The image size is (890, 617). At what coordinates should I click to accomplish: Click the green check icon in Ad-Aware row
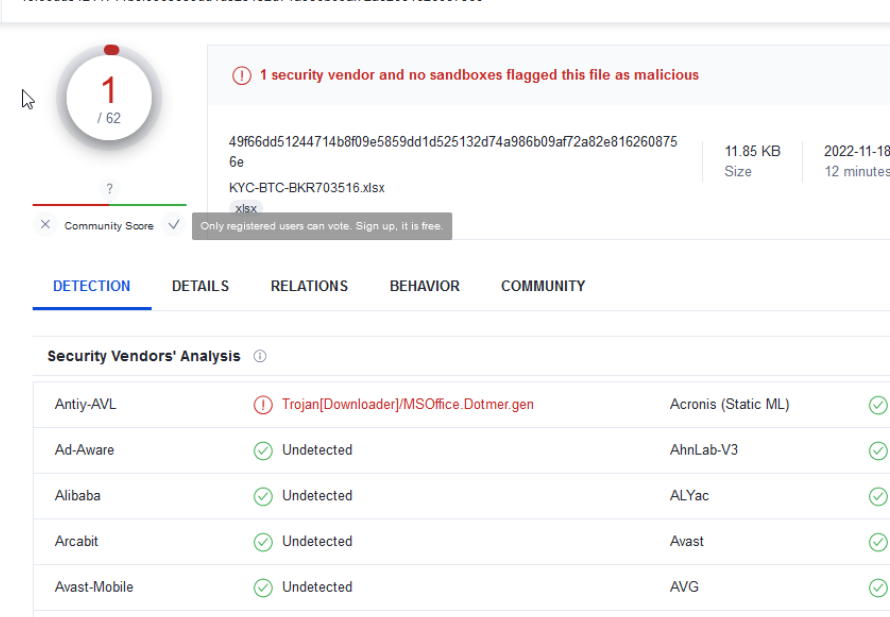263,451
